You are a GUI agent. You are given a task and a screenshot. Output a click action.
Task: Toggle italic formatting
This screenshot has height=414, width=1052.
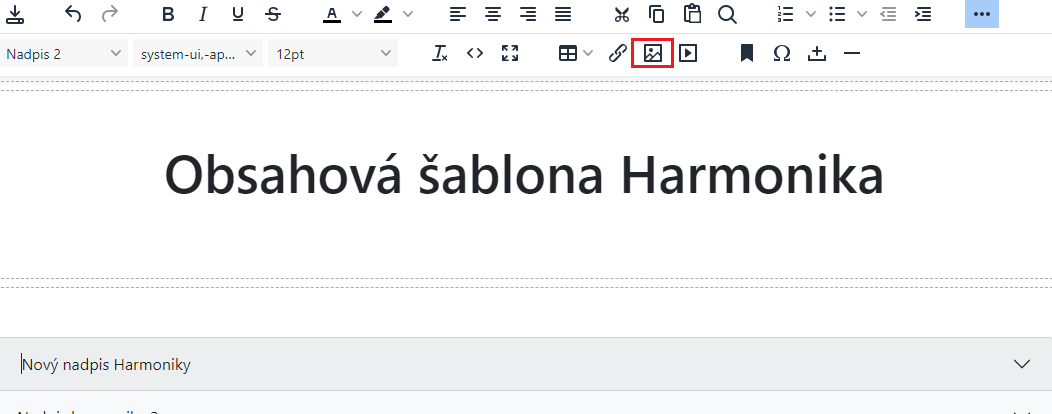point(203,14)
